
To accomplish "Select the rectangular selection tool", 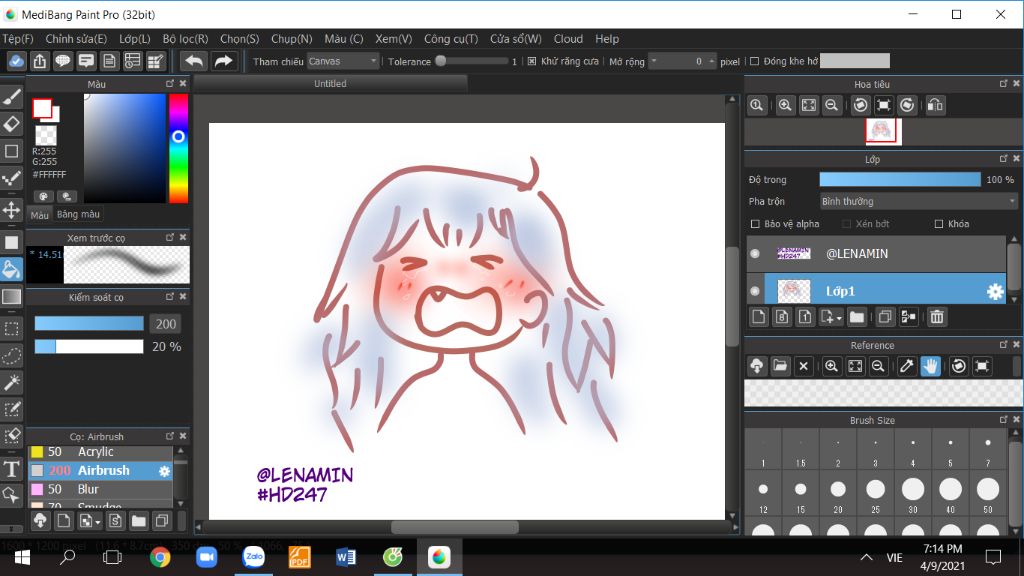I will tap(12, 328).
